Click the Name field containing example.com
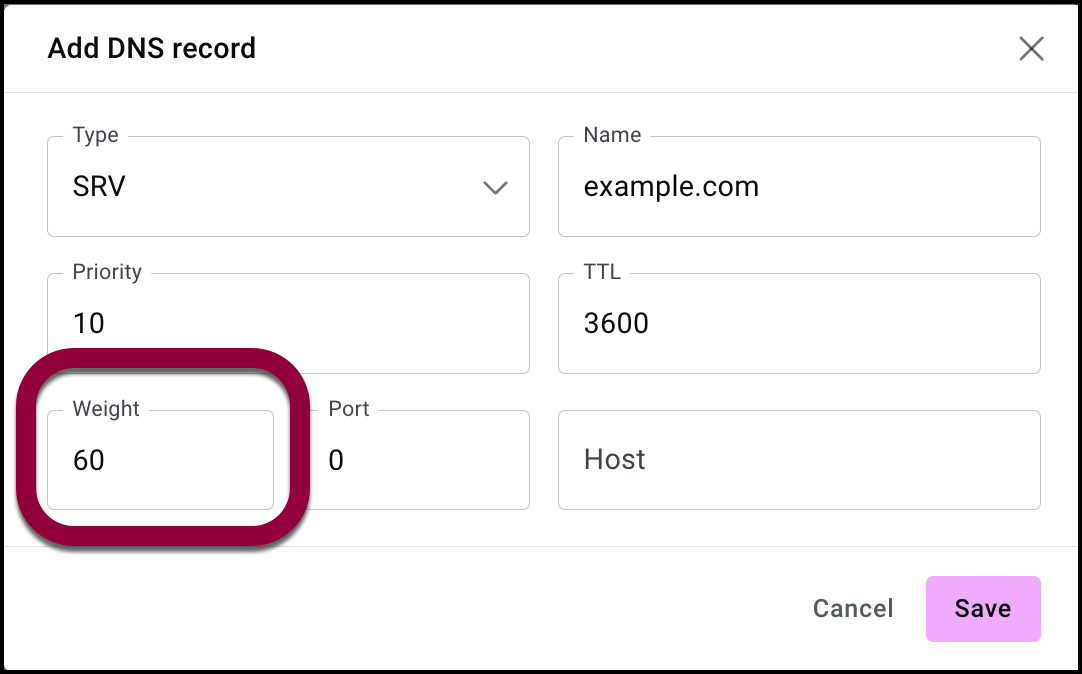The width and height of the screenshot is (1082, 674). click(x=798, y=187)
